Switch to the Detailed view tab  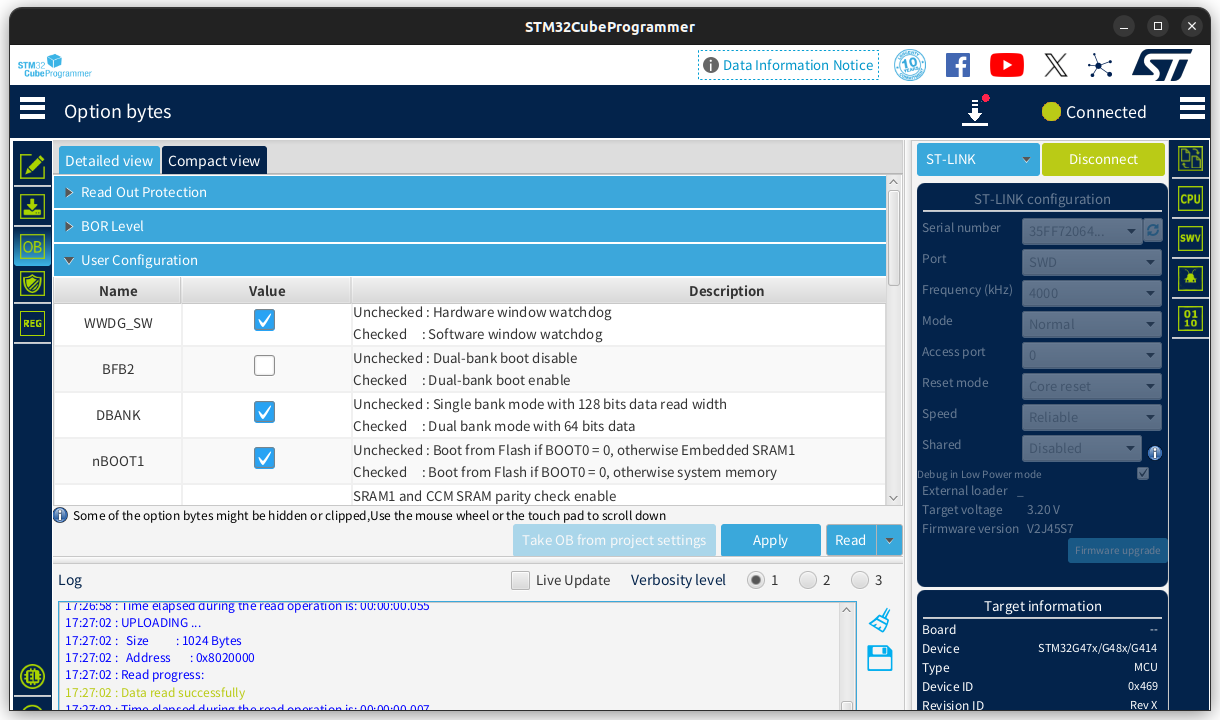(x=109, y=160)
